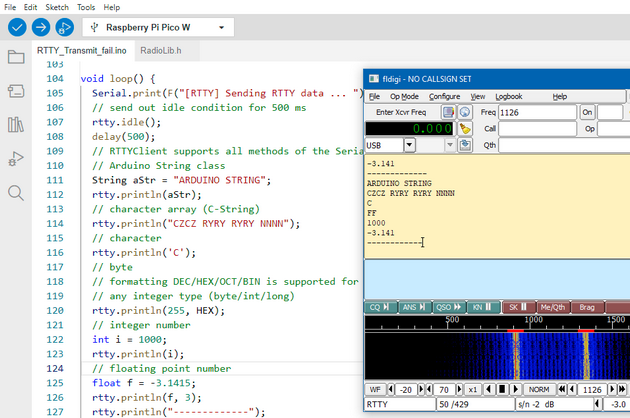Click the QSO macro button
This screenshot has width=630, height=418.
tap(449, 307)
